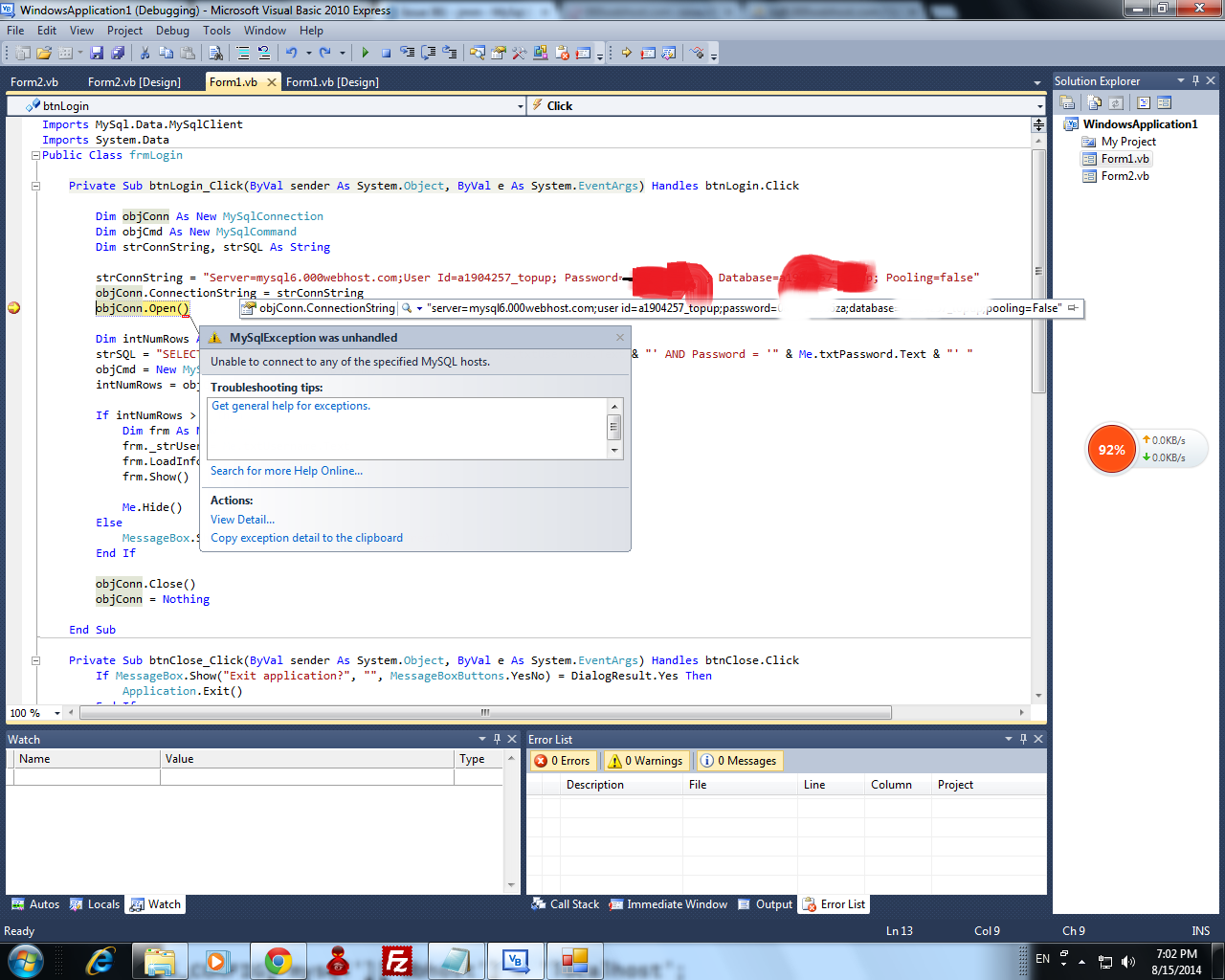This screenshot has height=980, width=1225.
Task: Continue debugging with the green play icon
Action: click(x=366, y=53)
